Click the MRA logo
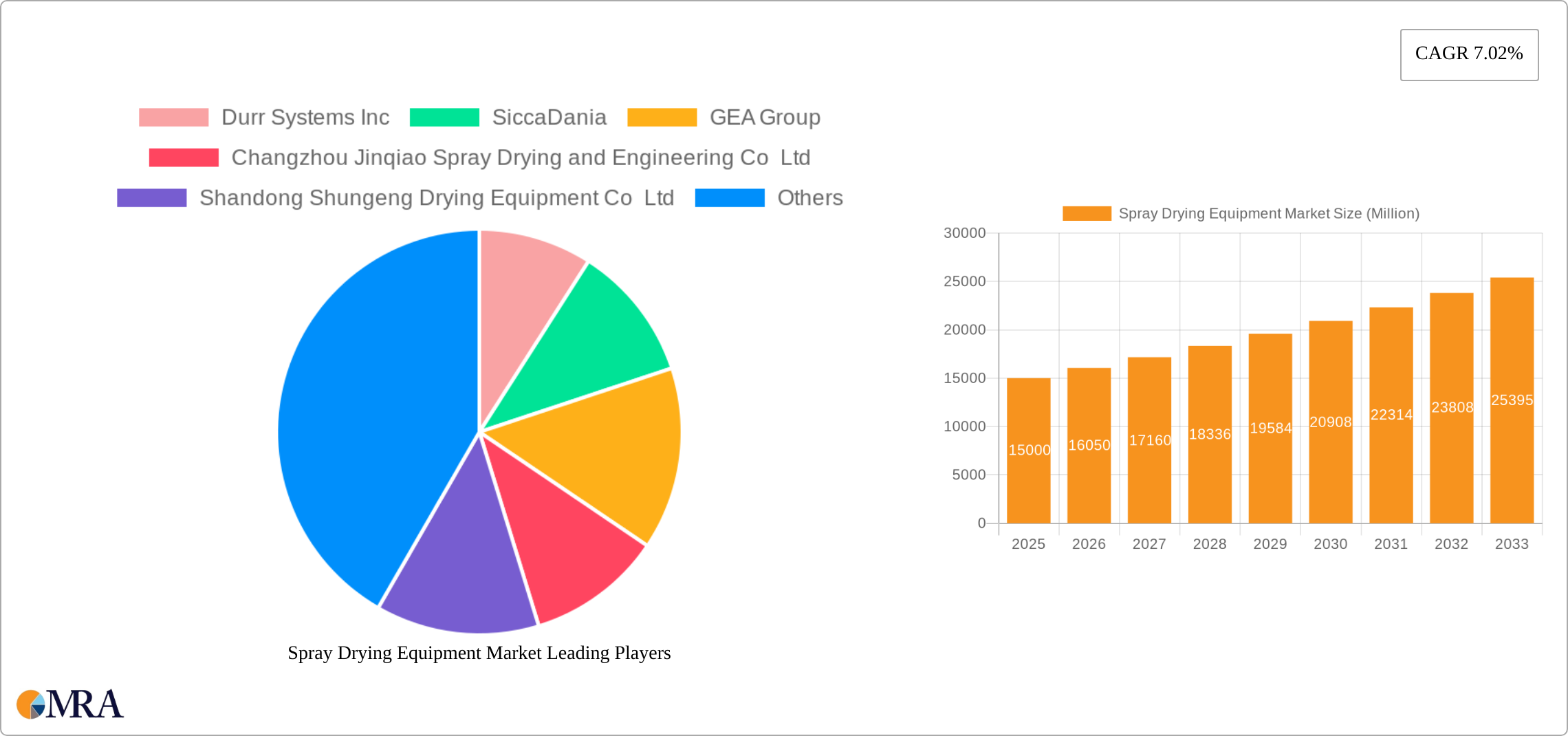The image size is (1568, 736). 70,704
